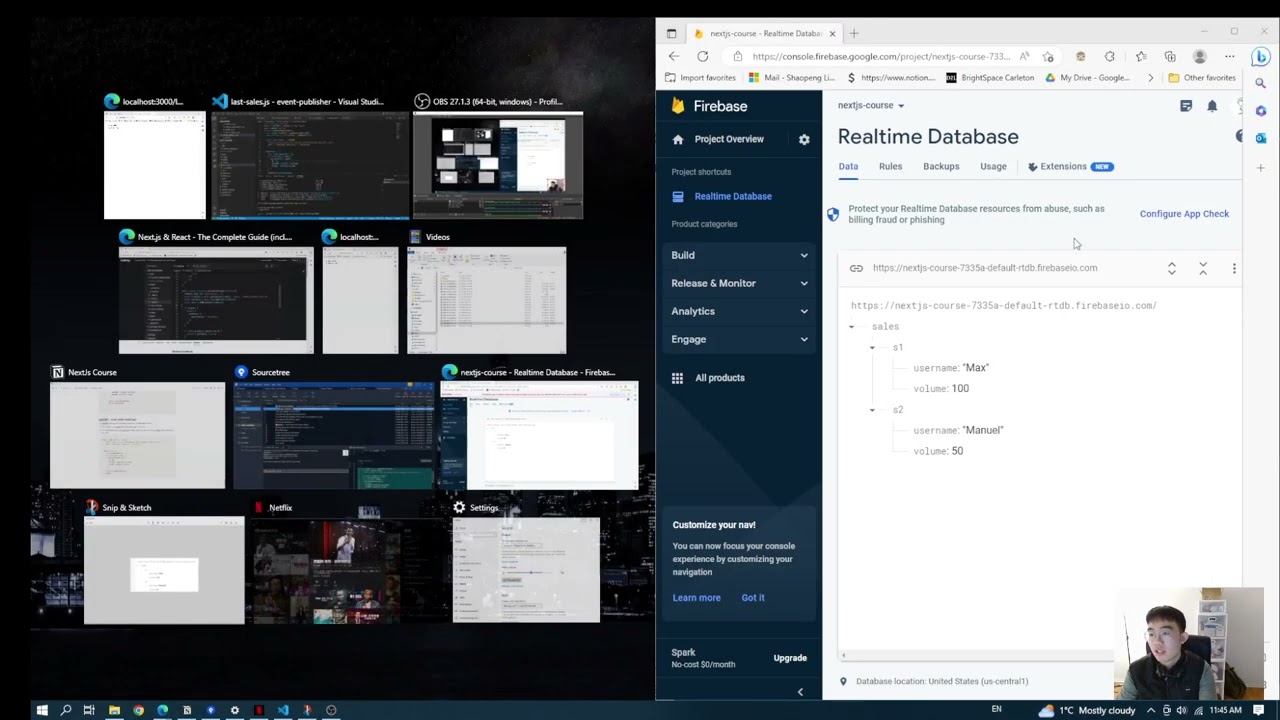Select the Sourcetree window thumbnail

[334, 436]
